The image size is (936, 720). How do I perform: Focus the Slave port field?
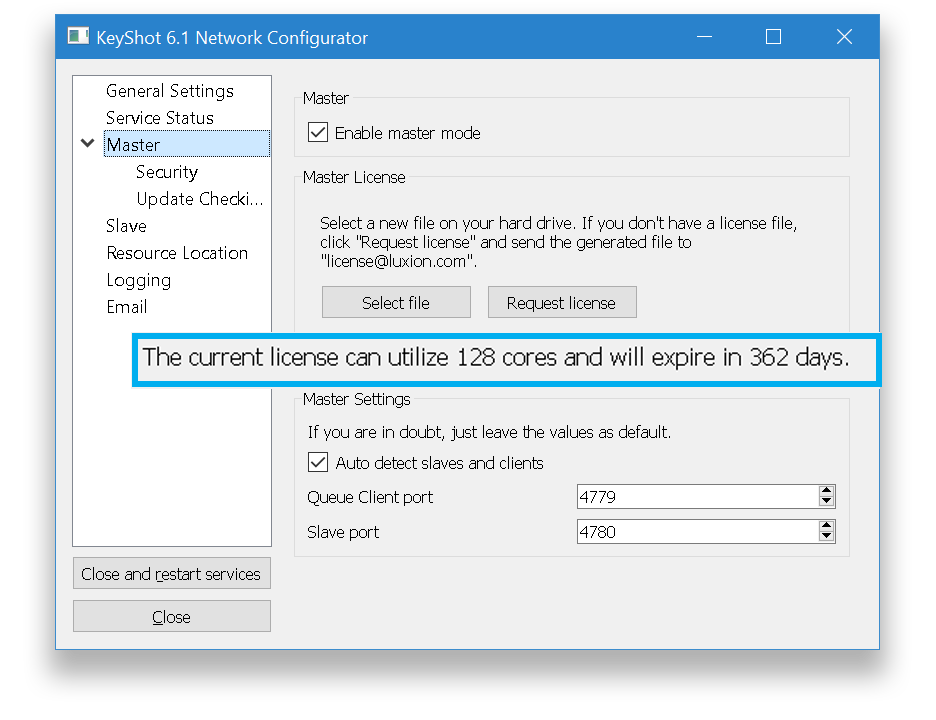click(697, 531)
